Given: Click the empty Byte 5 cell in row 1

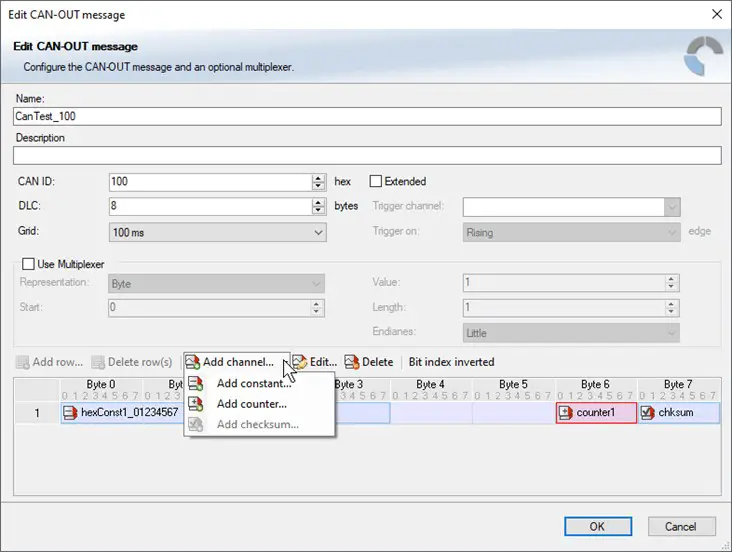Looking at the screenshot, I should point(514,413).
